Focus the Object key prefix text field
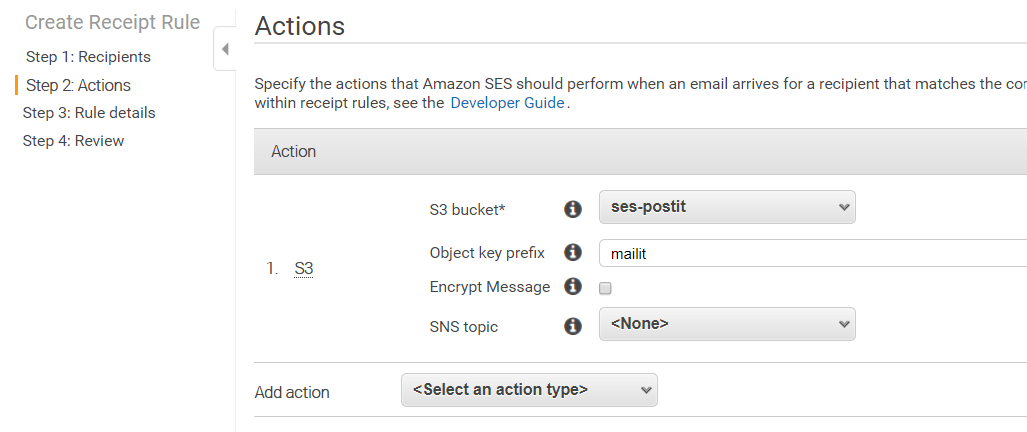This screenshot has height=432, width=1027. (x=810, y=254)
